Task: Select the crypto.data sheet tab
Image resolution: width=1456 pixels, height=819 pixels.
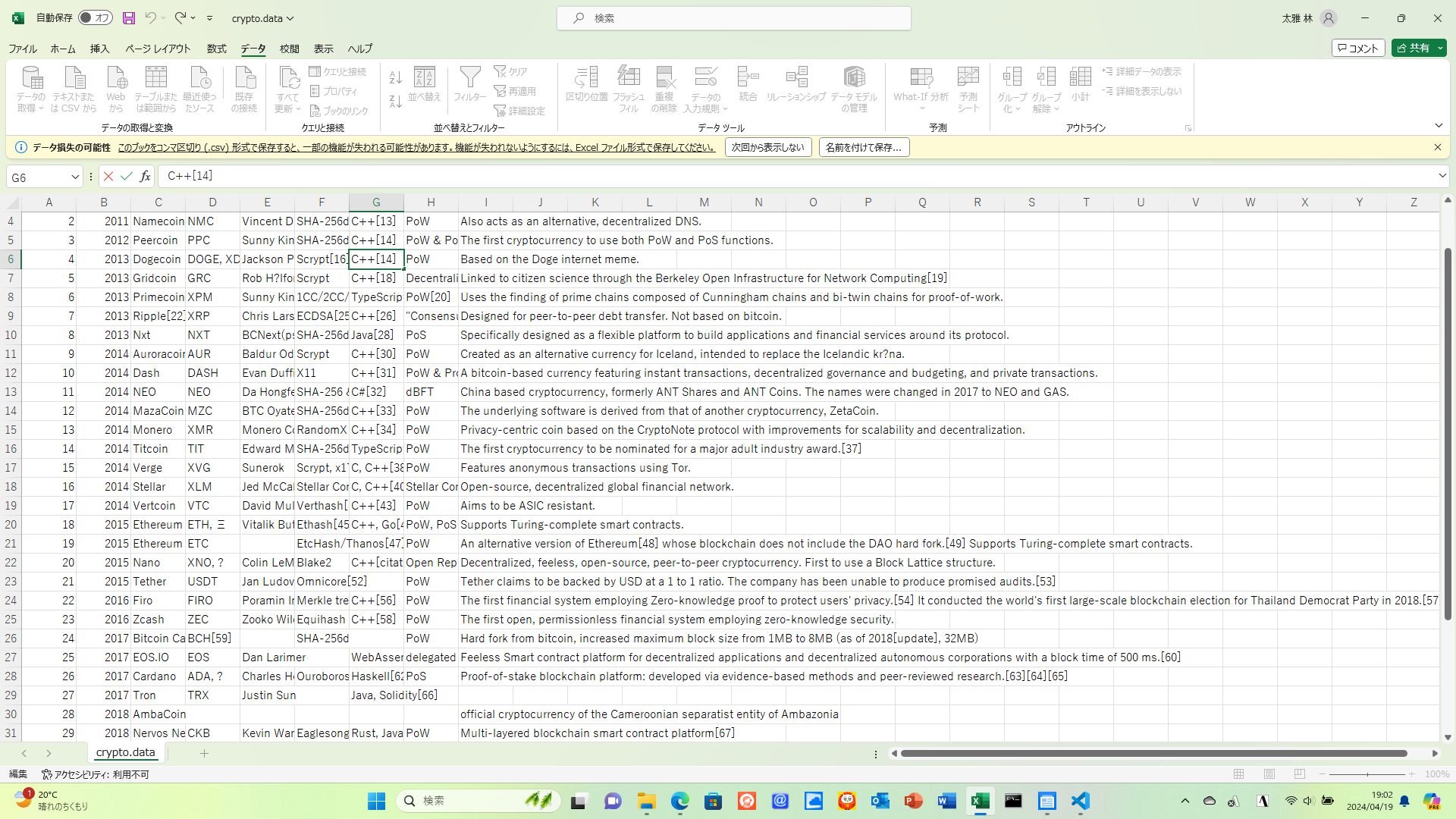Action: 126,752
